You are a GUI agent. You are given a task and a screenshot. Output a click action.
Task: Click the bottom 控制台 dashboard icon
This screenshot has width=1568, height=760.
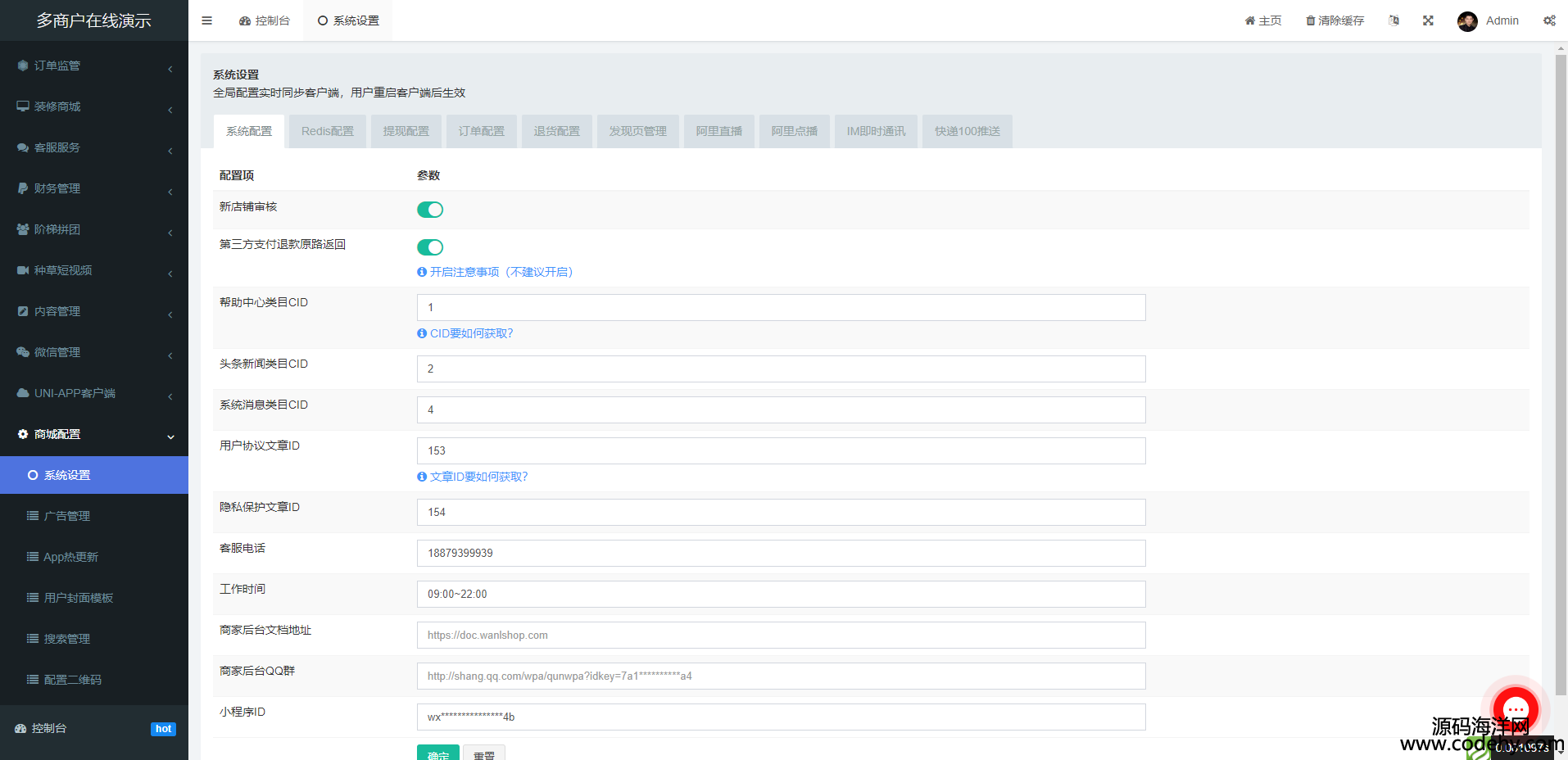coord(20,728)
